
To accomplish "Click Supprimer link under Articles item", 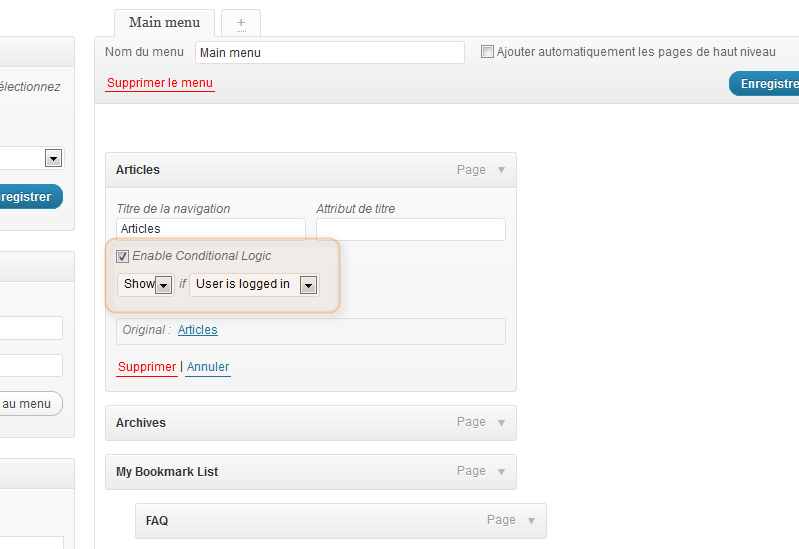I will point(147,367).
